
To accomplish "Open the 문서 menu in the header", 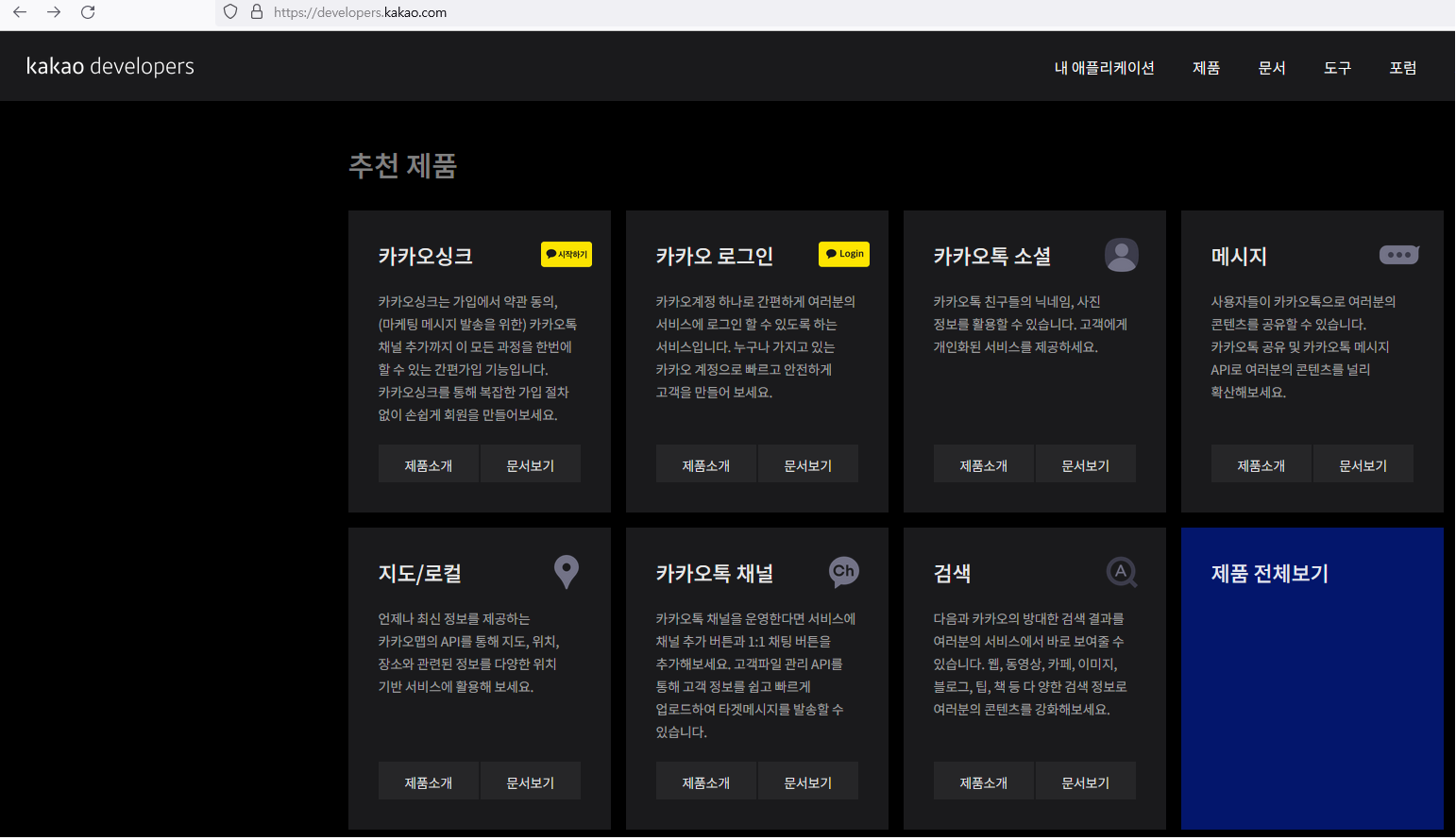I will pos(1272,68).
